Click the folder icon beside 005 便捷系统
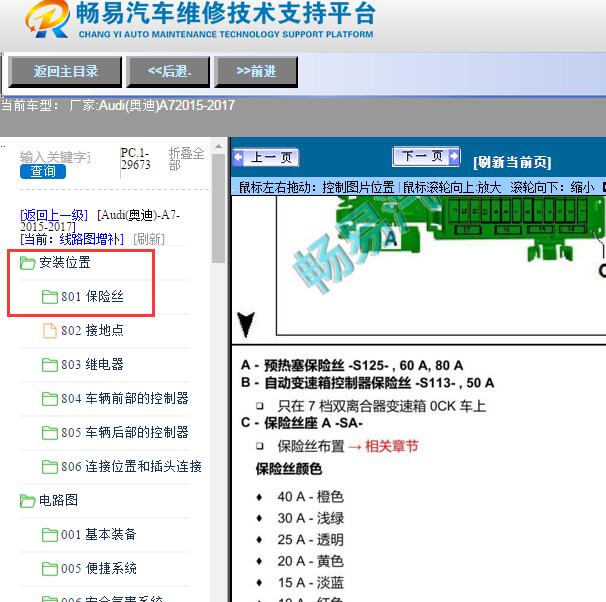606x602 pixels. pyautogui.click(x=49, y=569)
